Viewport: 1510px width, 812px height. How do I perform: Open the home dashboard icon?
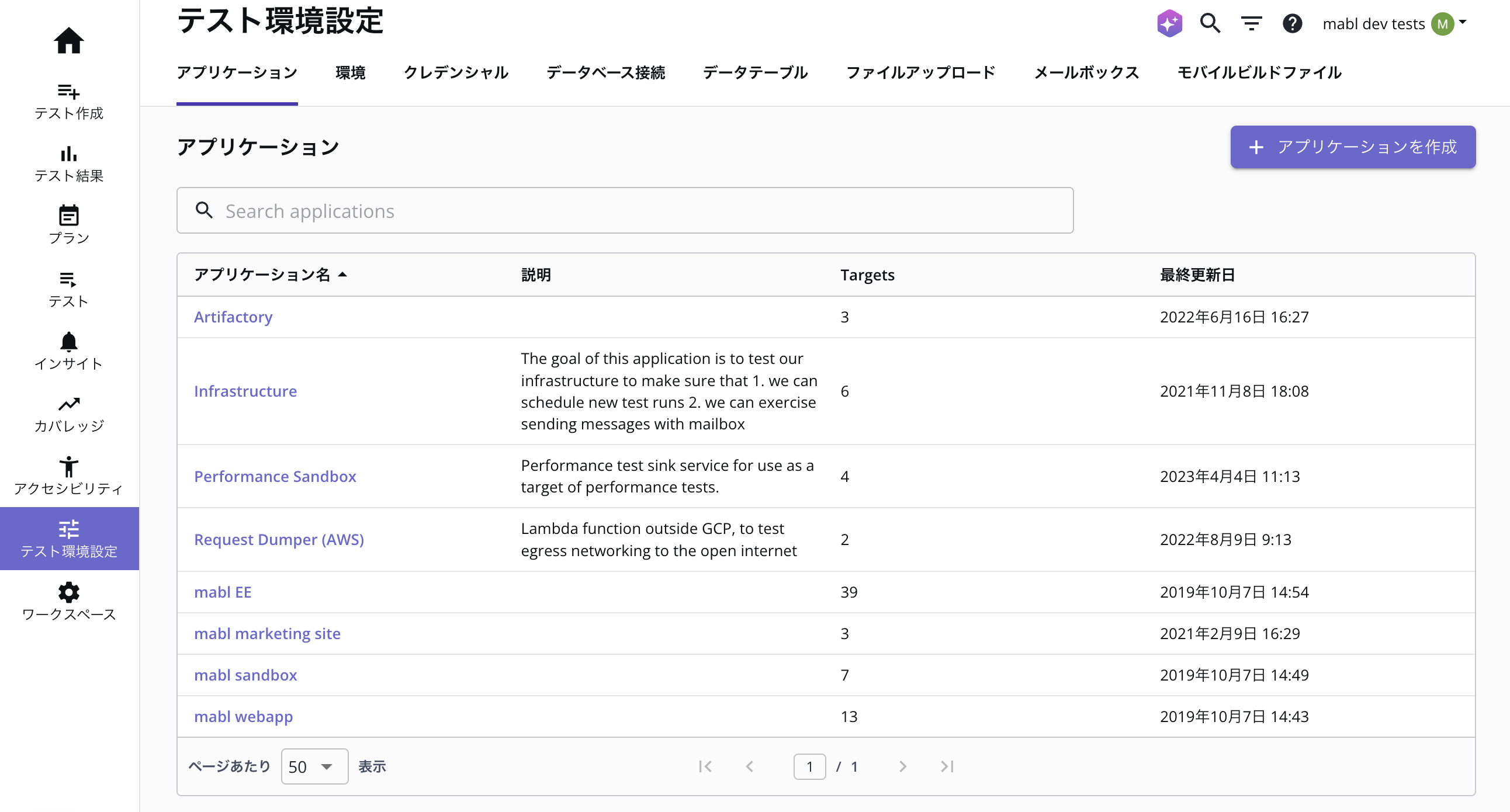click(x=69, y=41)
